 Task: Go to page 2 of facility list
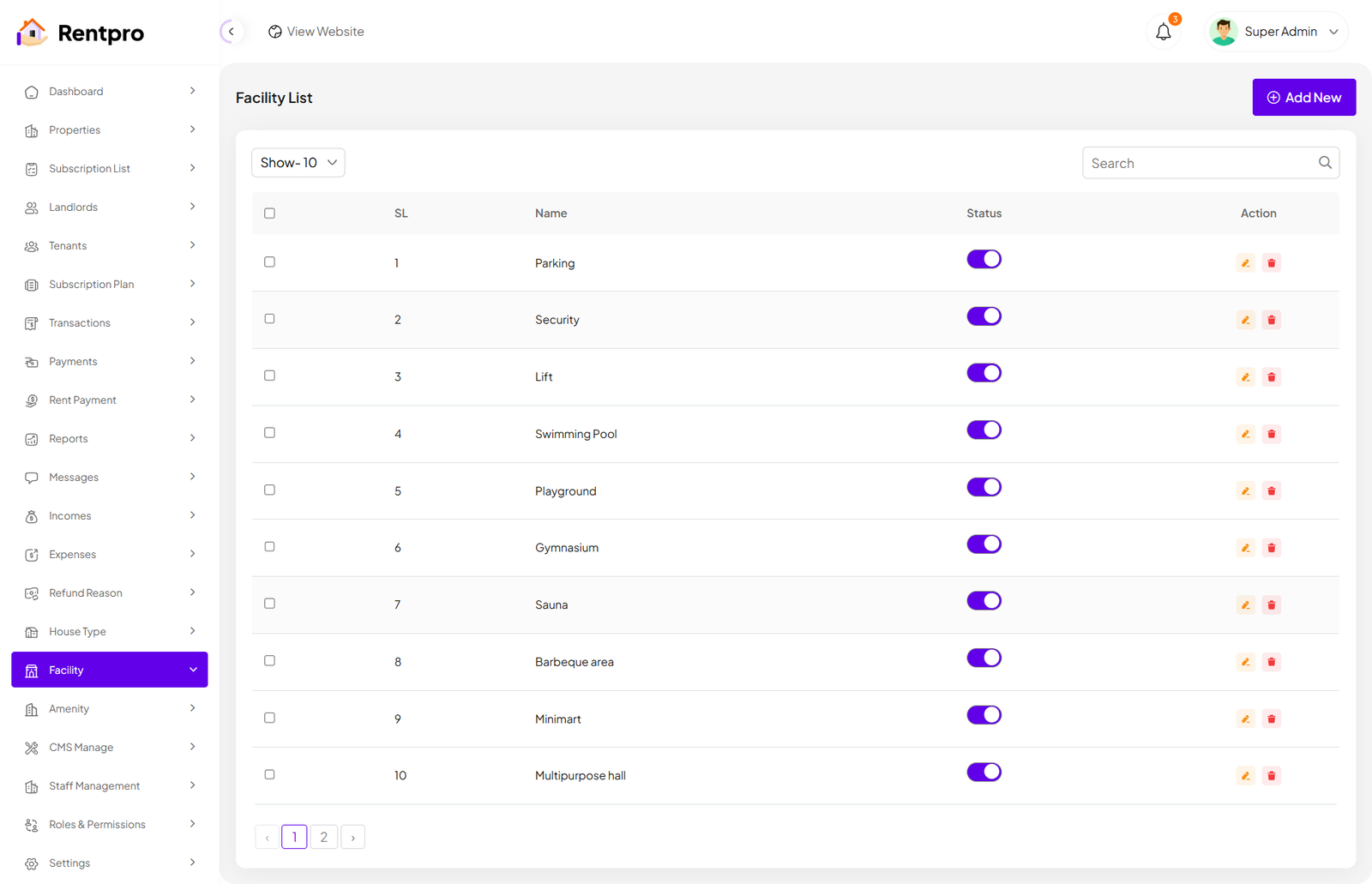pos(323,837)
